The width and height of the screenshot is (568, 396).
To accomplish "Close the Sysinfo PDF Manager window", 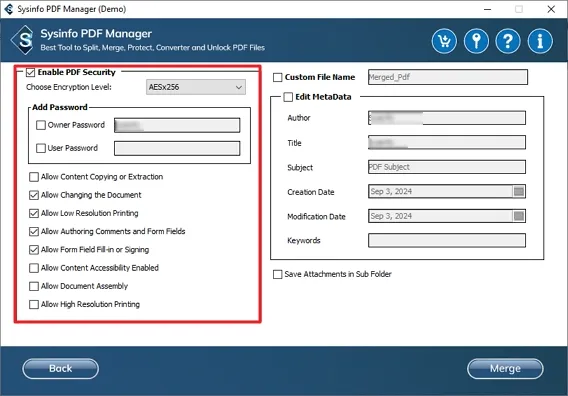I will tap(551, 9).
